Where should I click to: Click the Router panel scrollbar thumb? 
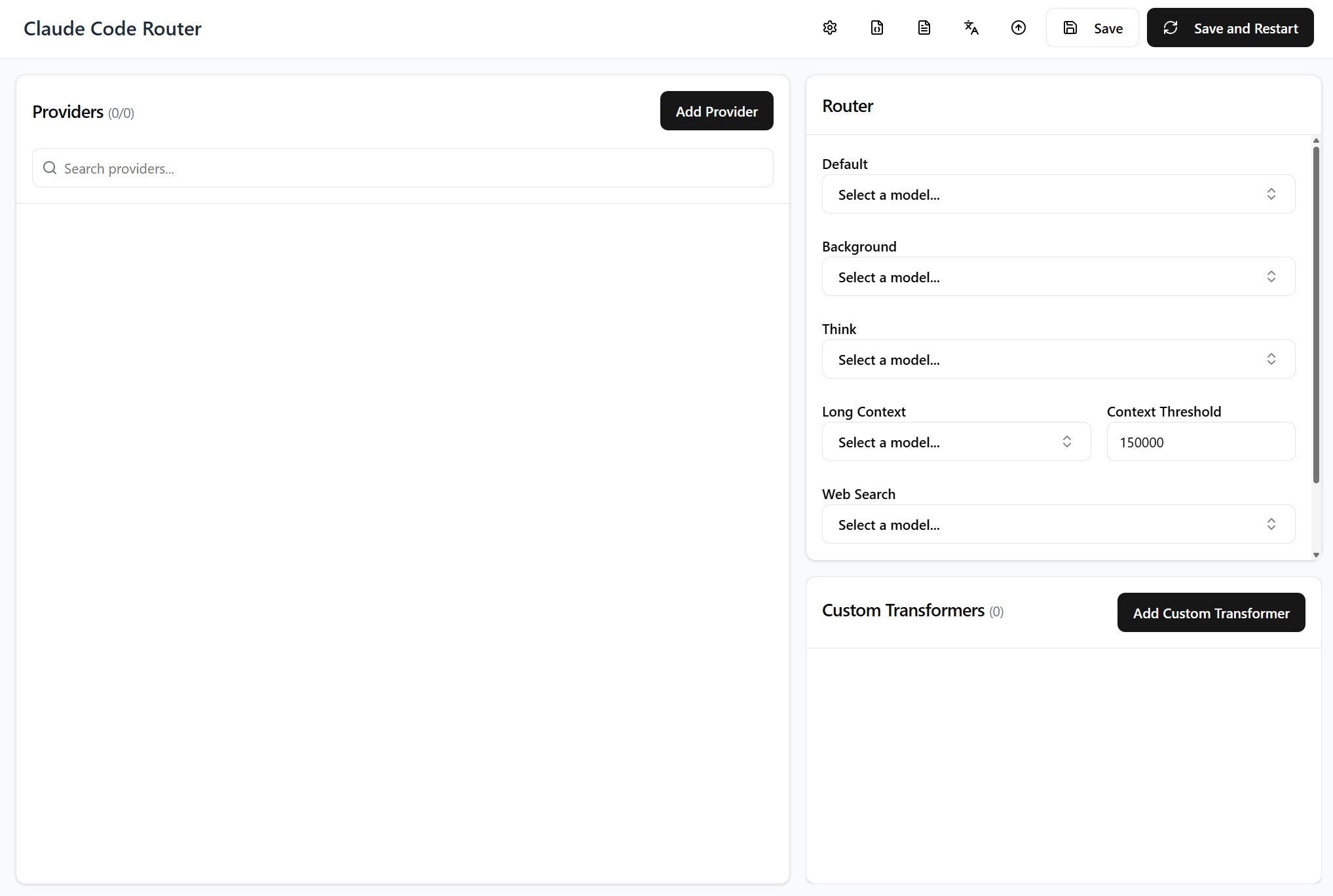[x=1316, y=314]
